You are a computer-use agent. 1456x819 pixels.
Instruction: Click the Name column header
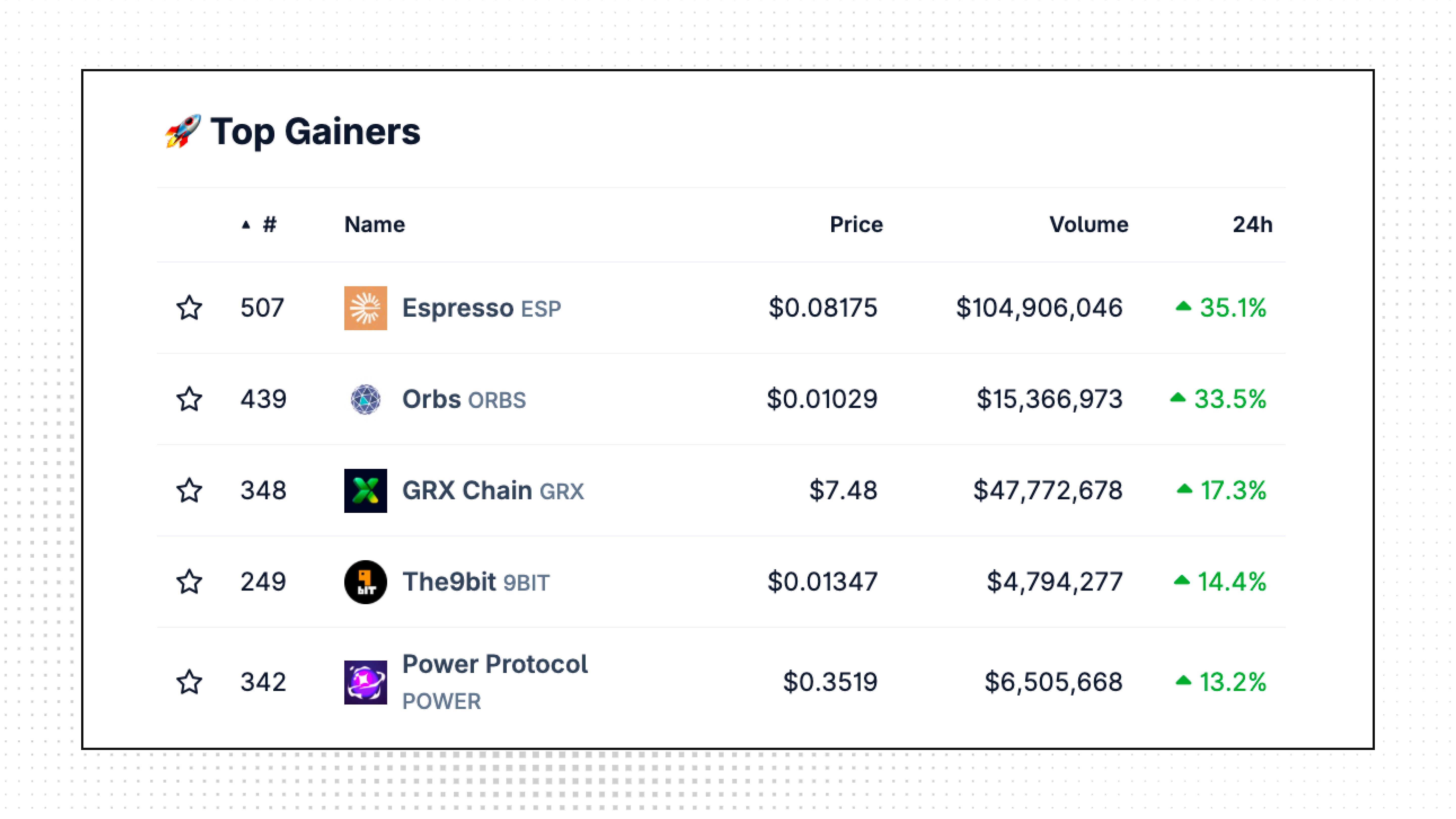pos(375,225)
